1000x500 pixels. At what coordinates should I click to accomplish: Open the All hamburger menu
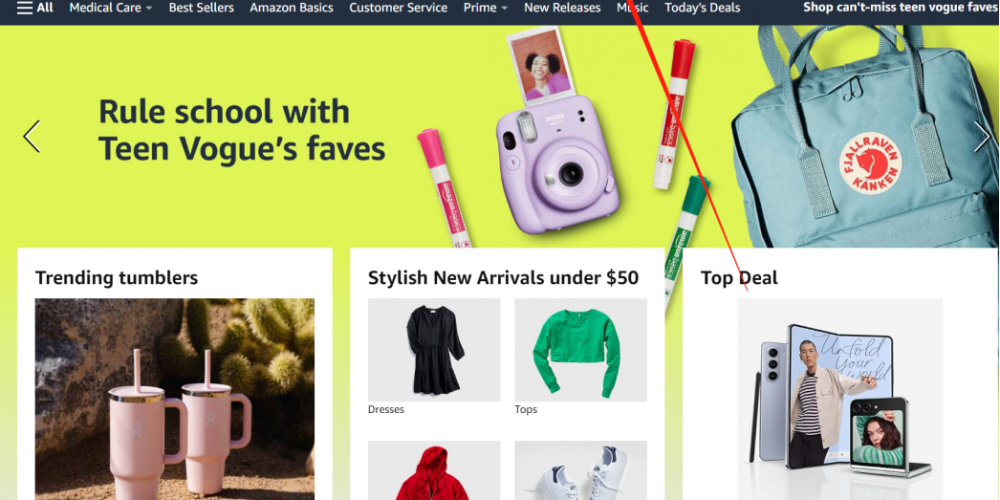pos(35,8)
